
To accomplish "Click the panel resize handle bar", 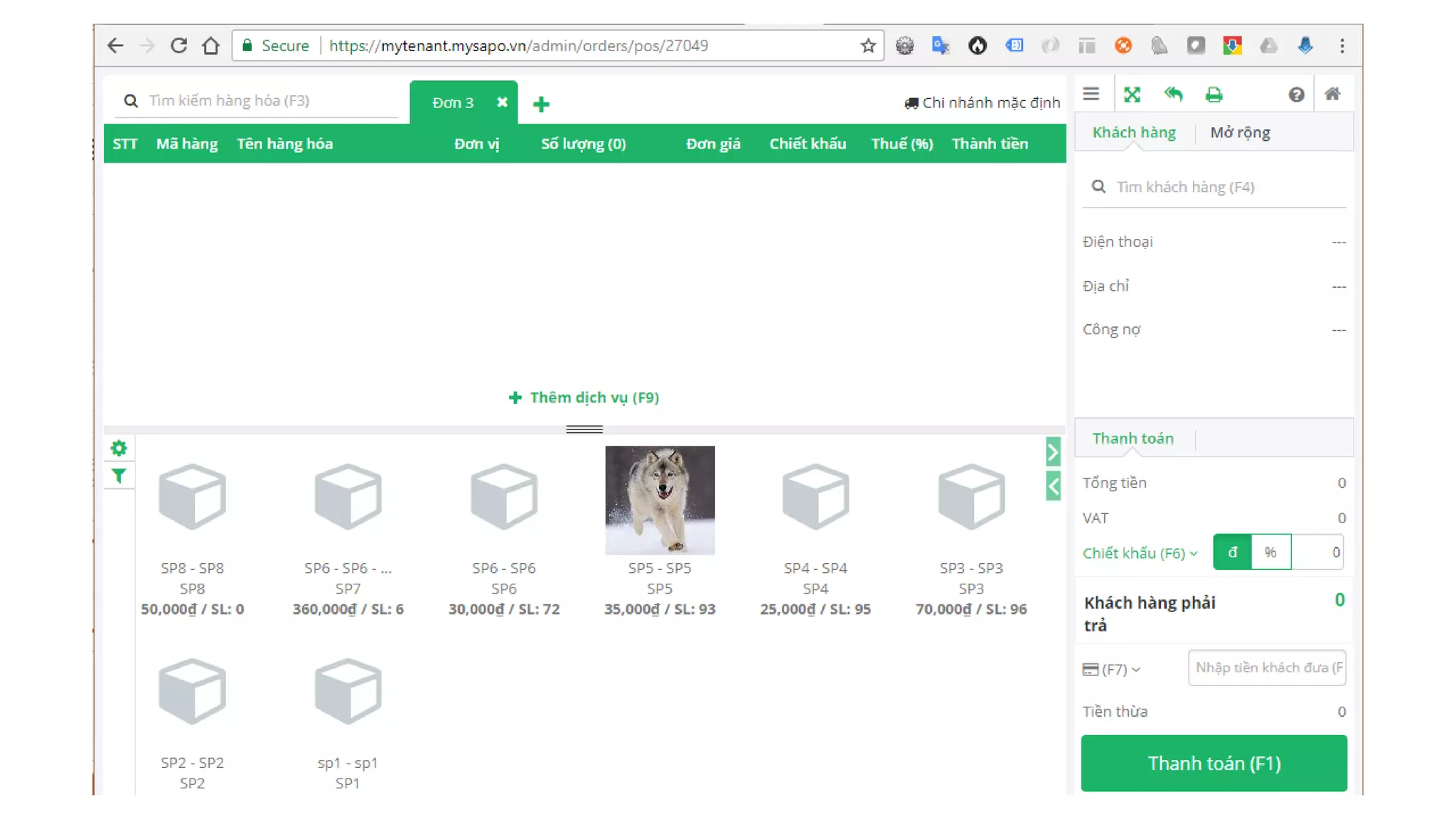I will point(584,429).
